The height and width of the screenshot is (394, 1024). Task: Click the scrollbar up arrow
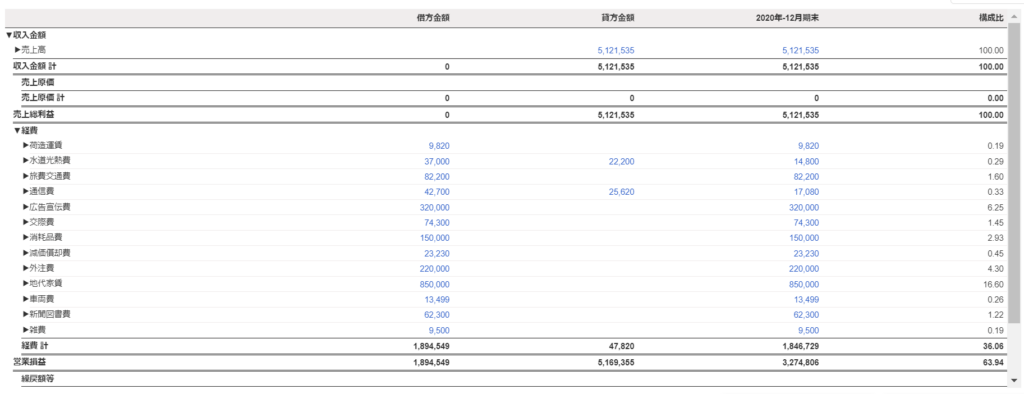pyautogui.click(x=1014, y=16)
